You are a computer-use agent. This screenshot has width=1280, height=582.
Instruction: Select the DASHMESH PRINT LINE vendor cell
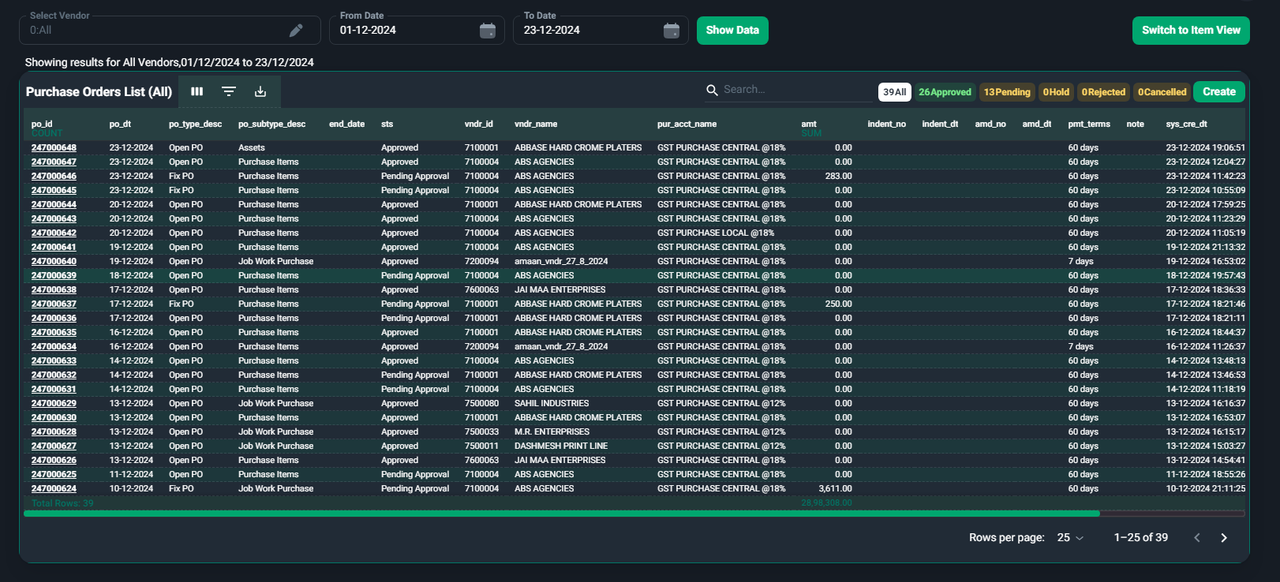coord(561,446)
